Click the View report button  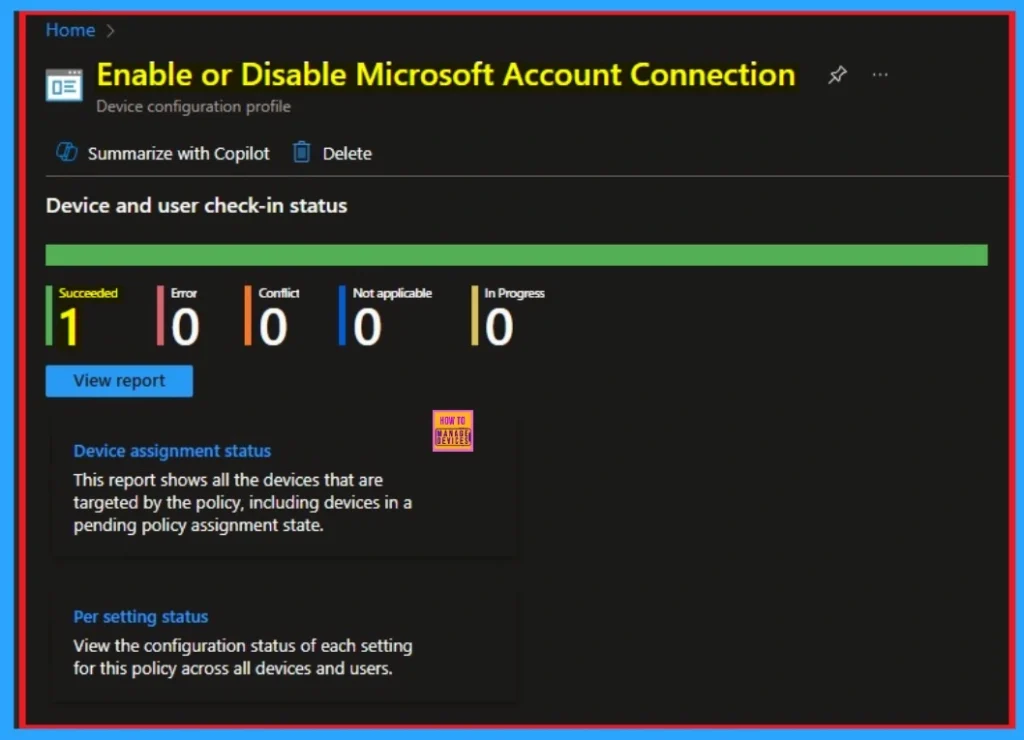119,381
